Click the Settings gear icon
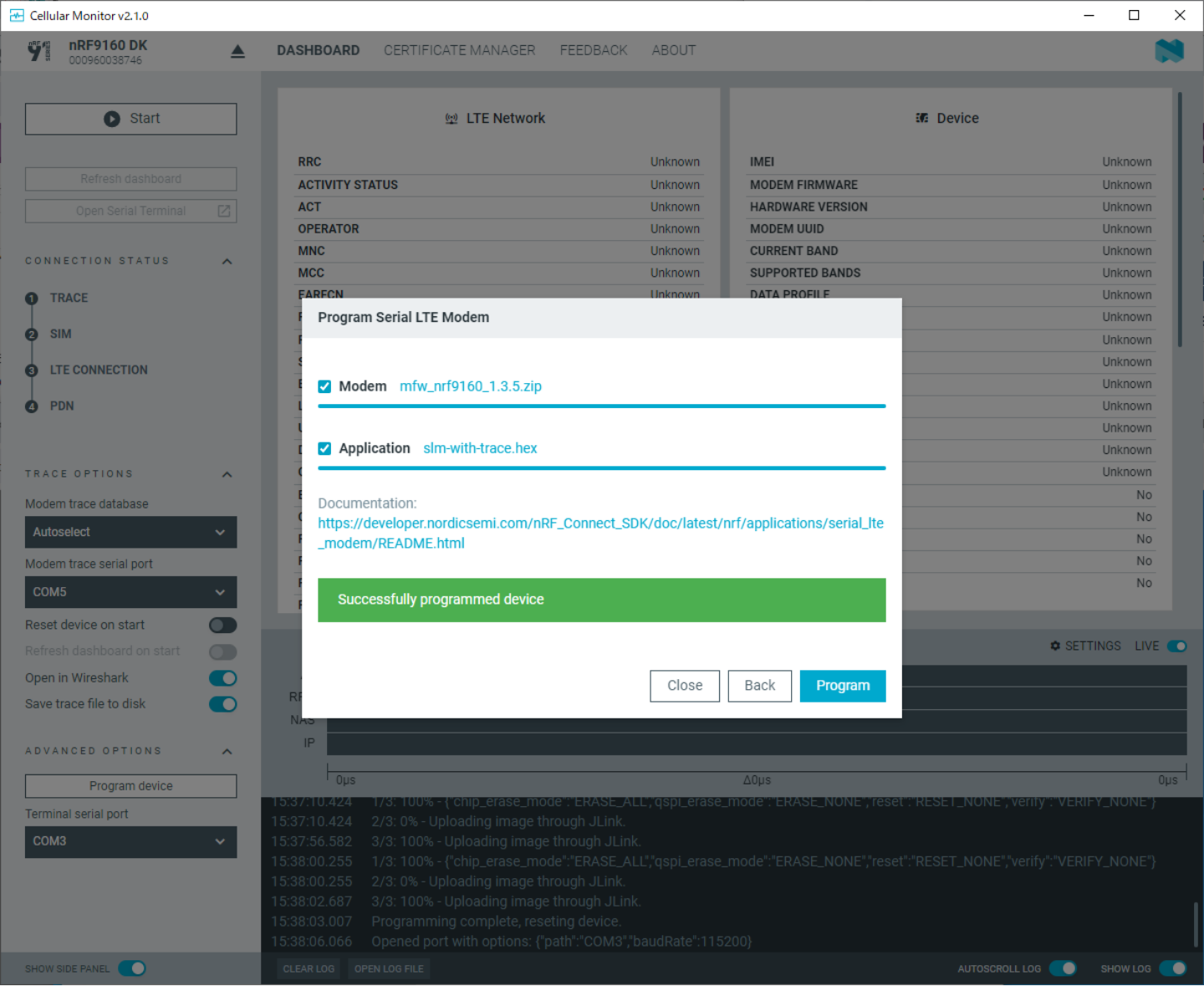Image resolution: width=1204 pixels, height=986 pixels. coord(1055,646)
